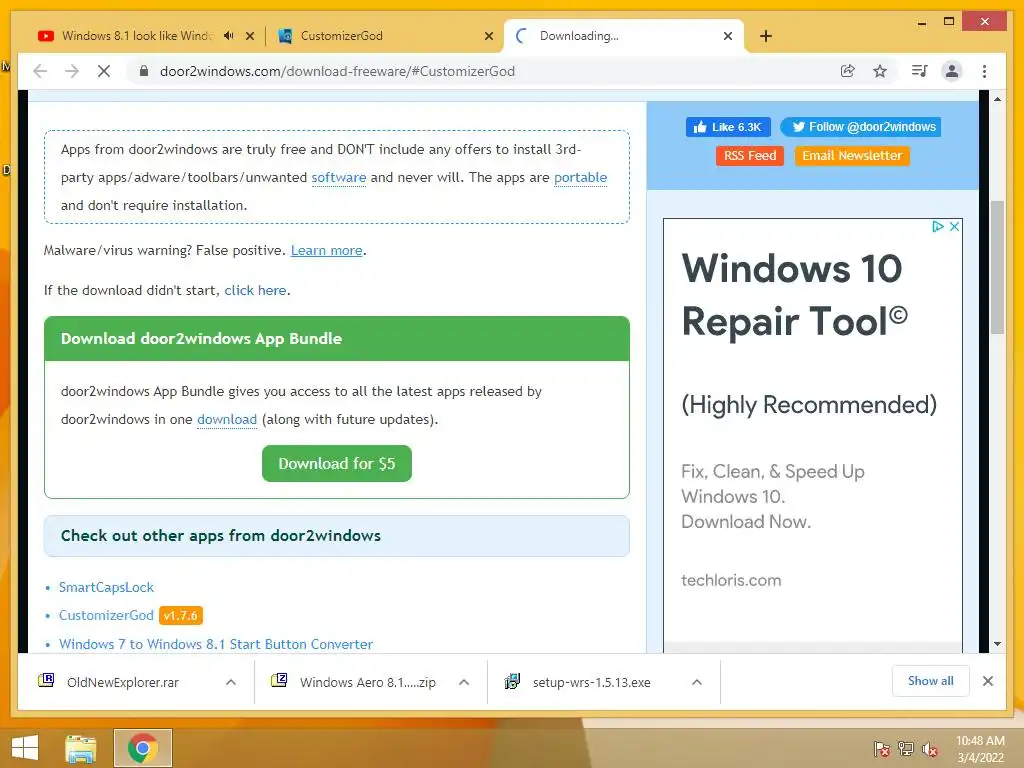Click the Check out other apps heading
Viewport: 1024px width, 768px height.
coord(337,536)
